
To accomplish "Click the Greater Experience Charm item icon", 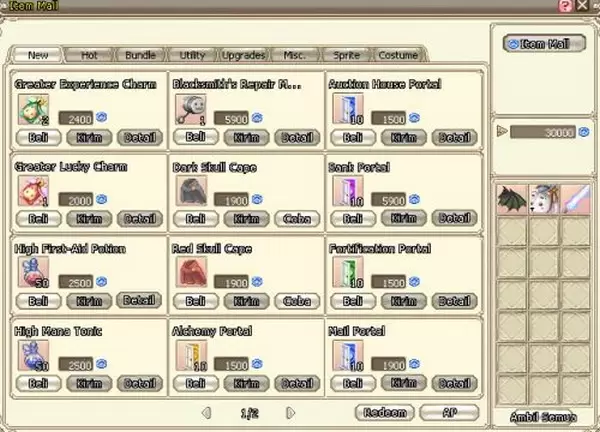I will coord(34,109).
